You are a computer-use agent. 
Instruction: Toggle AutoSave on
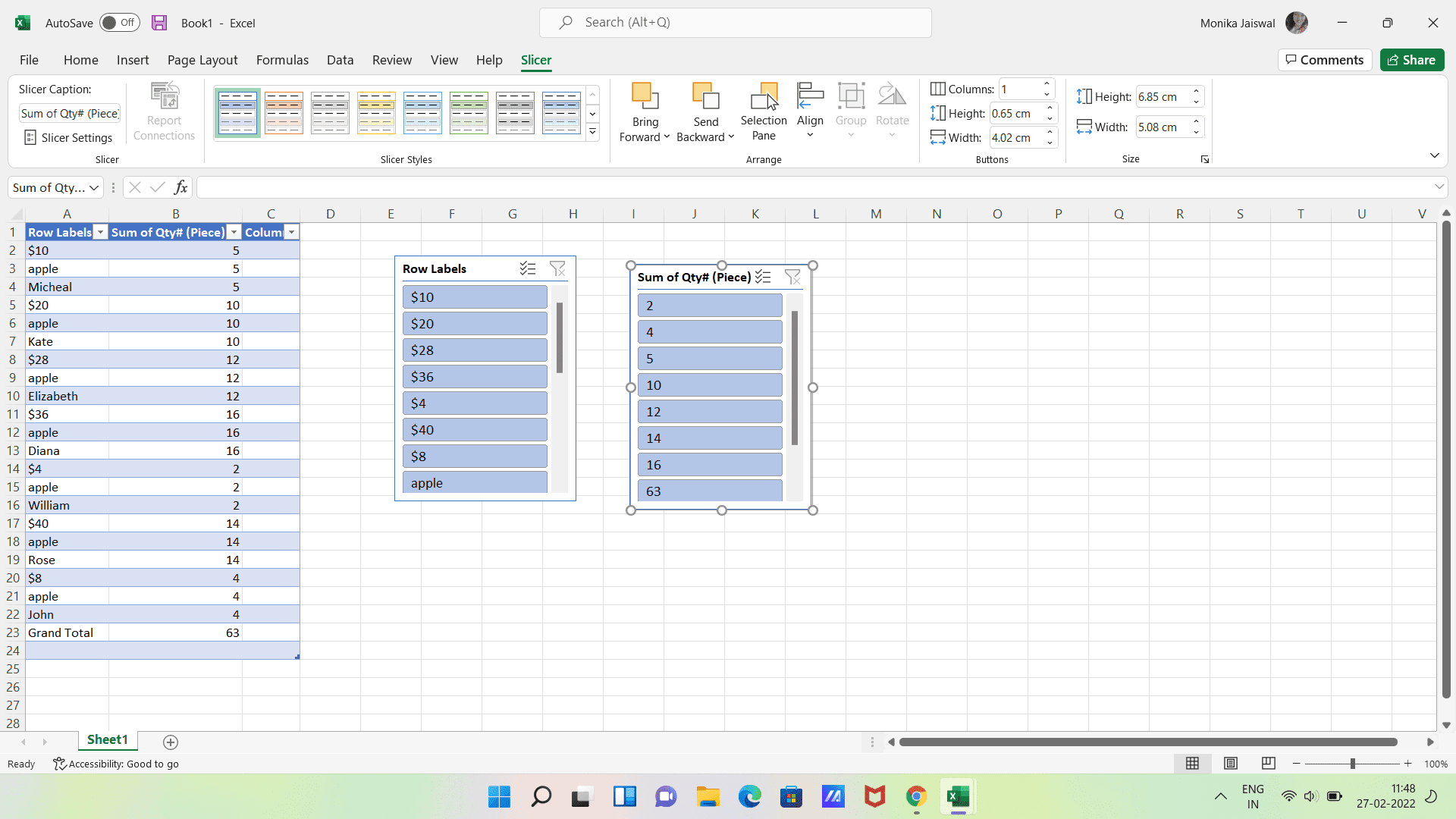click(119, 23)
